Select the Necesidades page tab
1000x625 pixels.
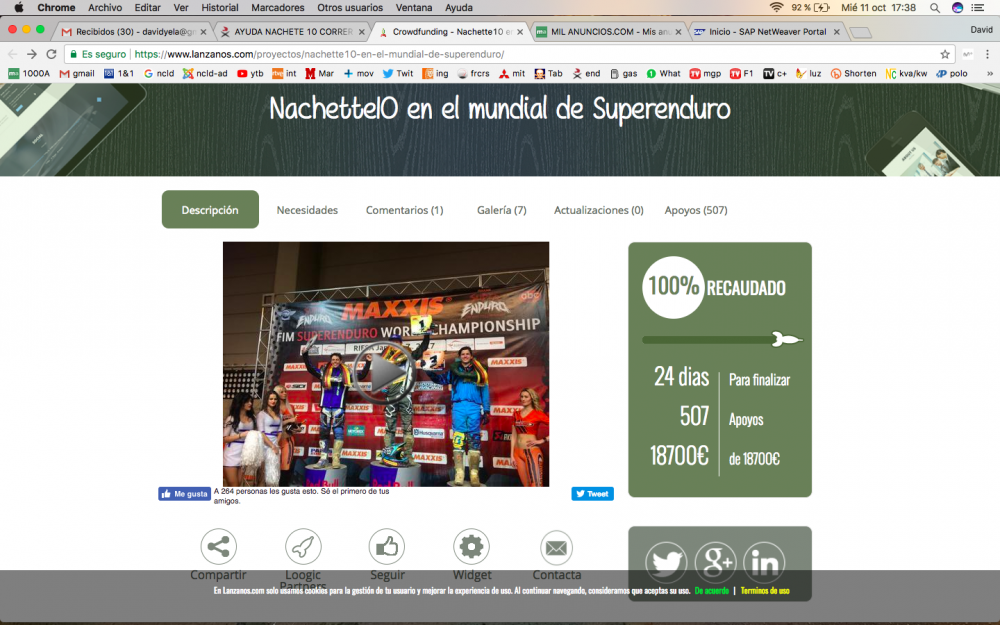307,210
